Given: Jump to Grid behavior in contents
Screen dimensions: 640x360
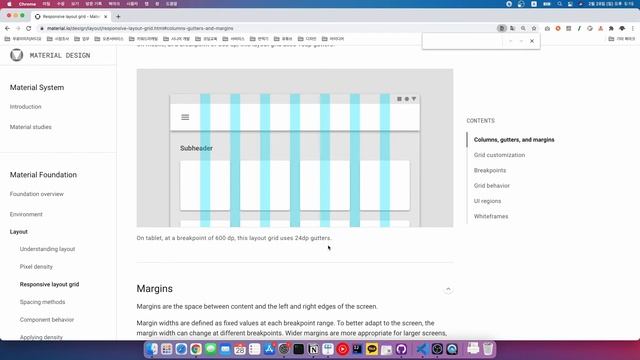Looking at the screenshot, I should [491, 186].
